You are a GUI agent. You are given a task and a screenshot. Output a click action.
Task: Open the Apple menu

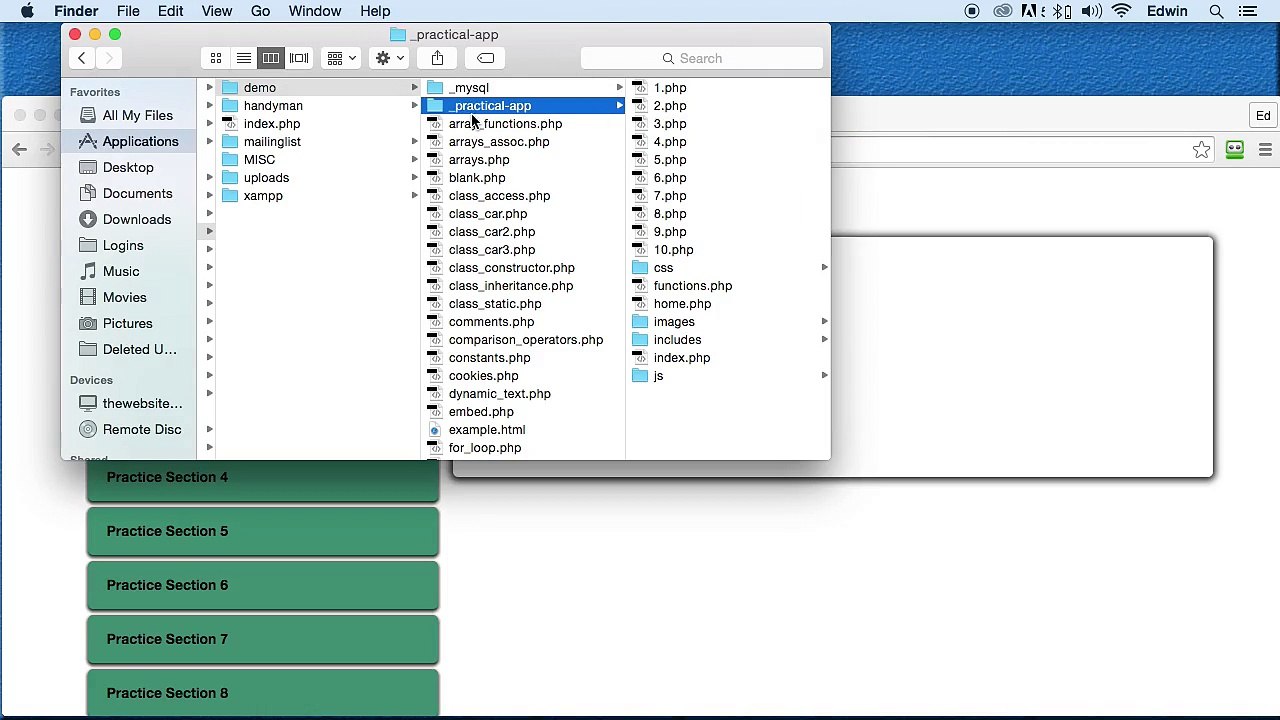(x=27, y=11)
